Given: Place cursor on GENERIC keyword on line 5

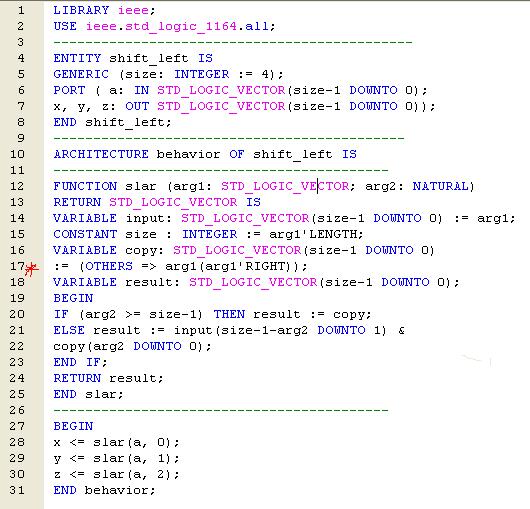Looking at the screenshot, I should pos(81,74).
